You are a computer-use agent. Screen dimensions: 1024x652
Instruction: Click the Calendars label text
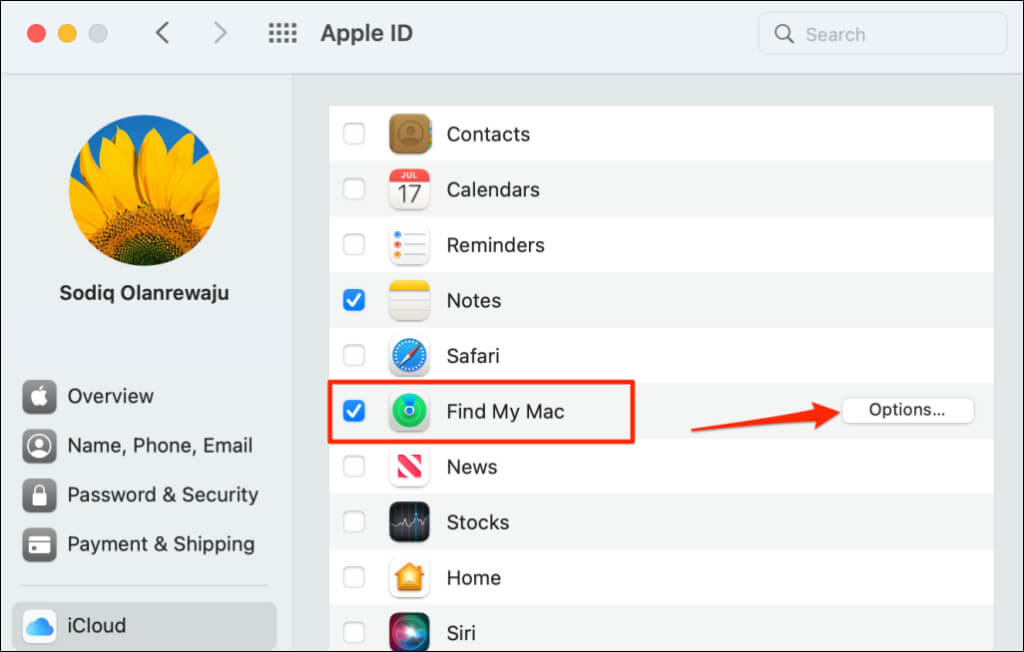pos(493,189)
